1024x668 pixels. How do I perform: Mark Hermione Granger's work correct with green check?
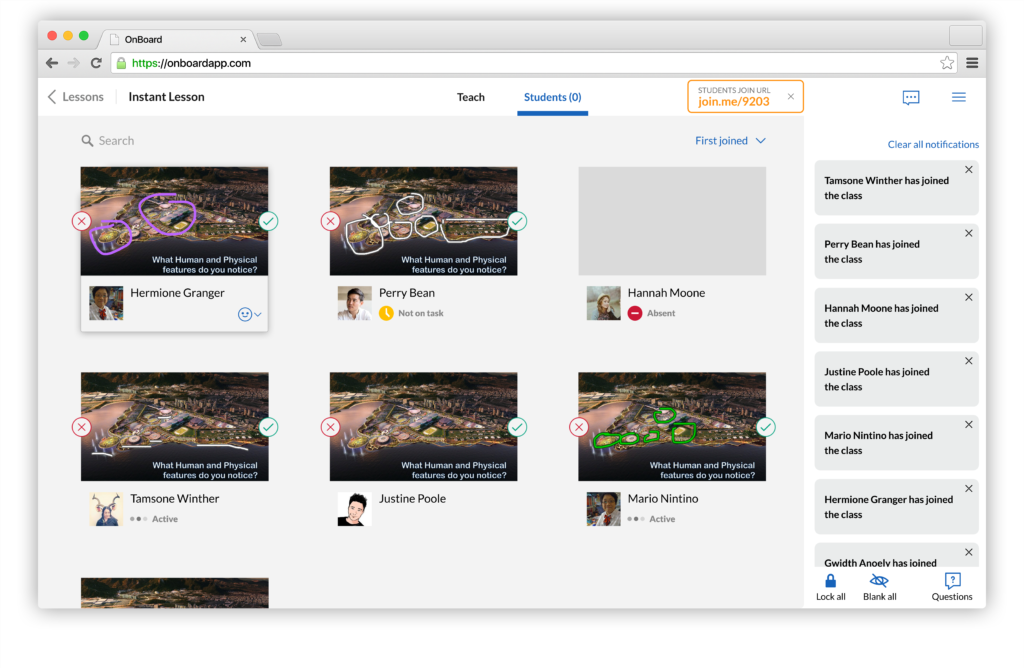pos(268,221)
